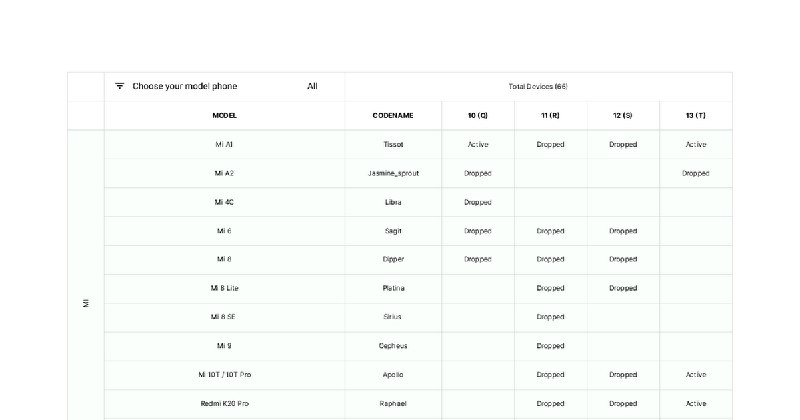Click Active status for Mi 10T Android 13
Screen dimensions: 800x420
(x=696, y=375)
